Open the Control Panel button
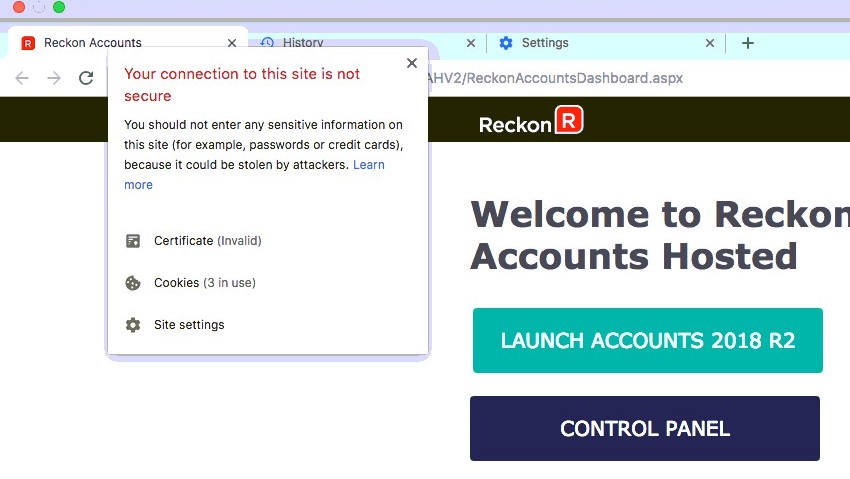This screenshot has width=850, height=479. [x=645, y=429]
